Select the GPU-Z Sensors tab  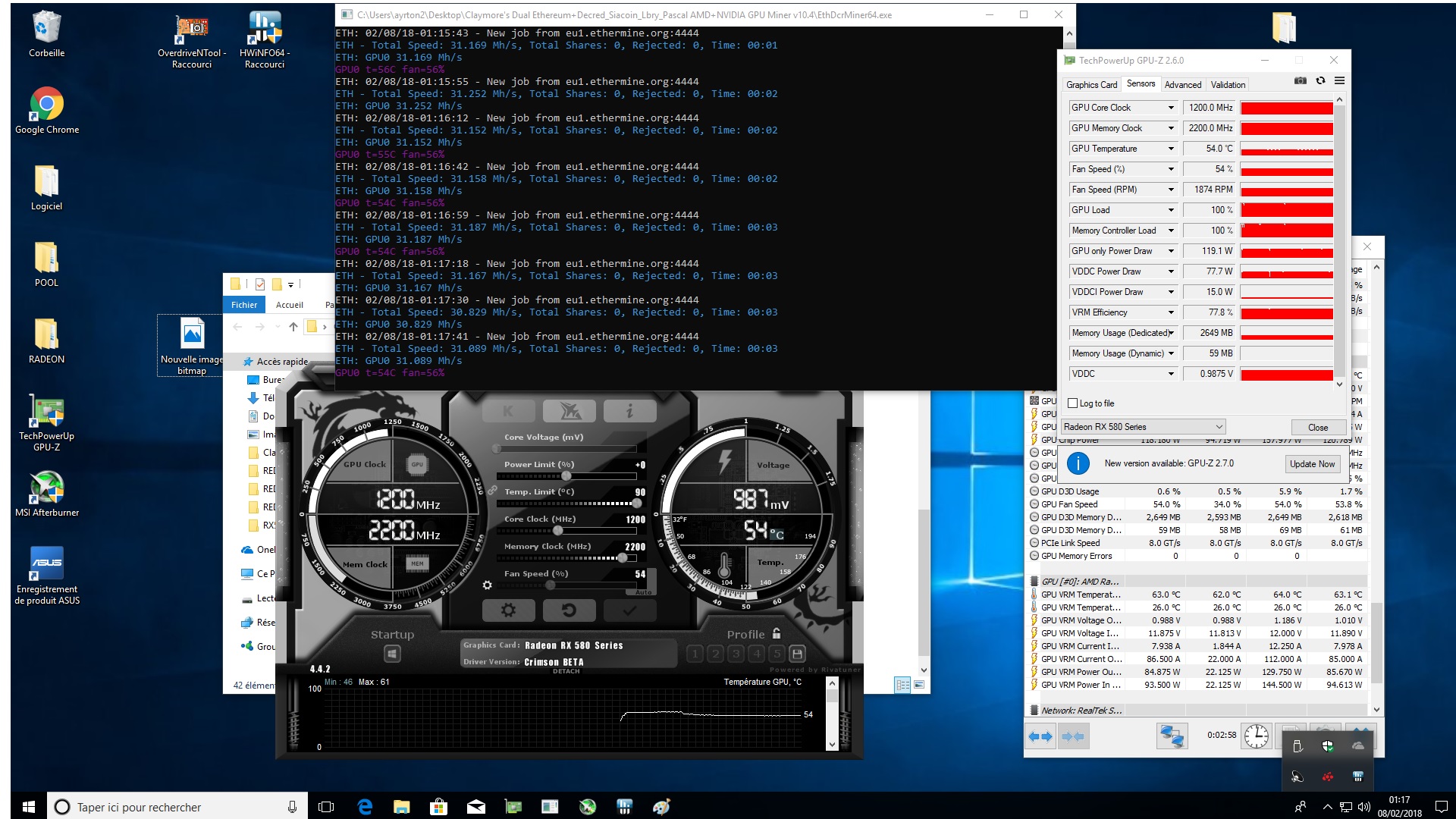pos(1141,84)
